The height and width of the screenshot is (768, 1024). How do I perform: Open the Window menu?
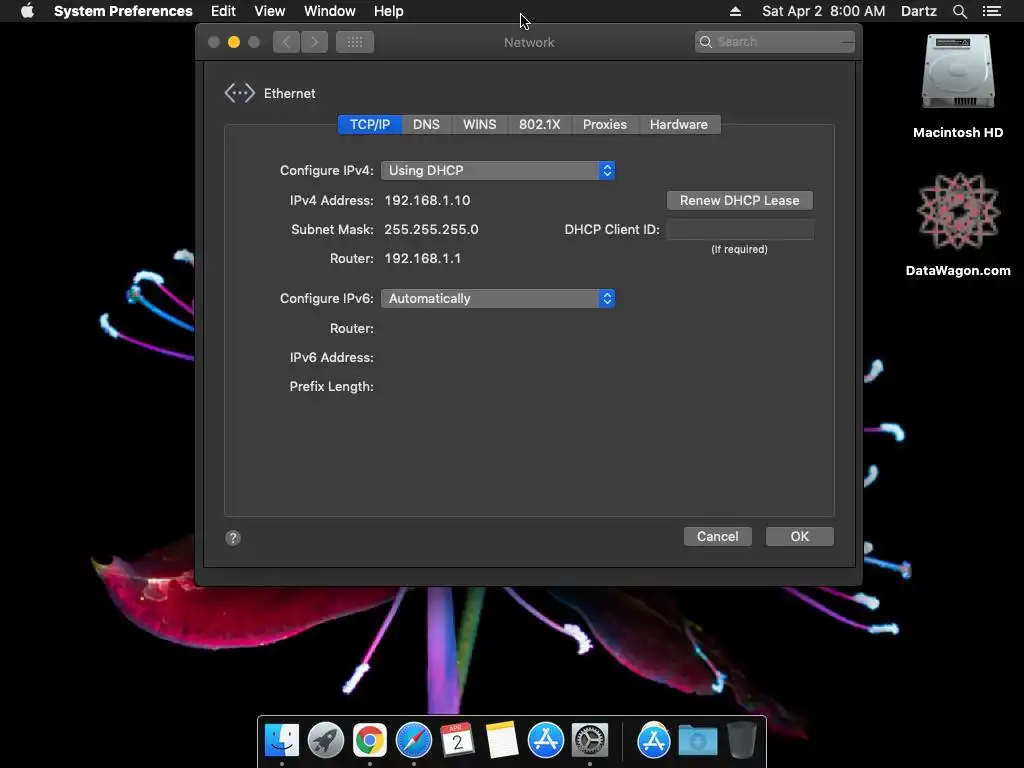330,11
